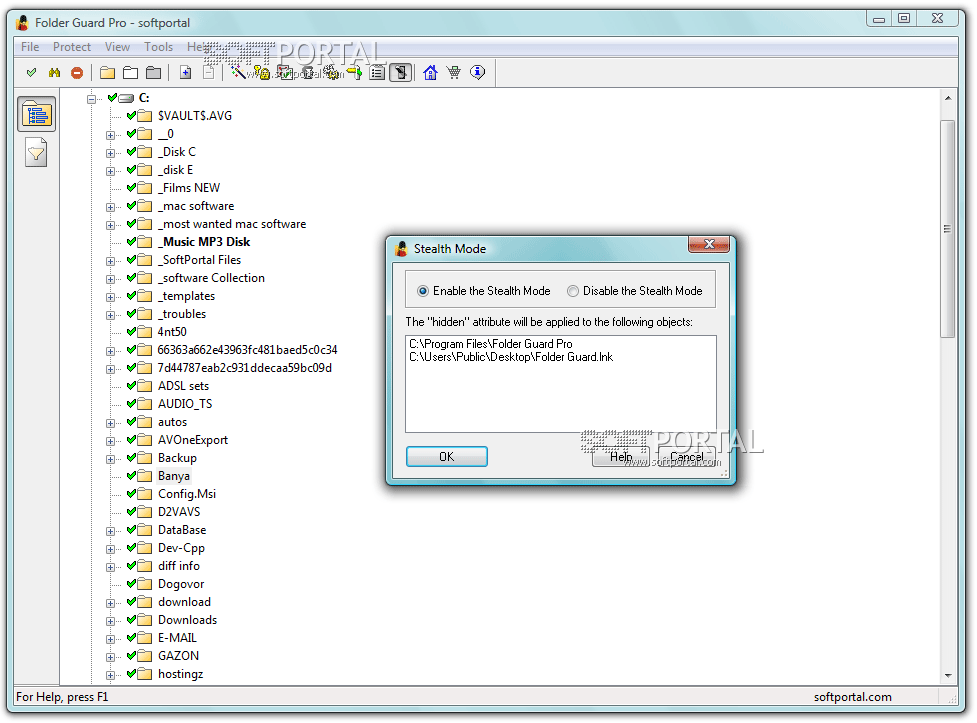Select the GAZON folder

tap(178, 656)
